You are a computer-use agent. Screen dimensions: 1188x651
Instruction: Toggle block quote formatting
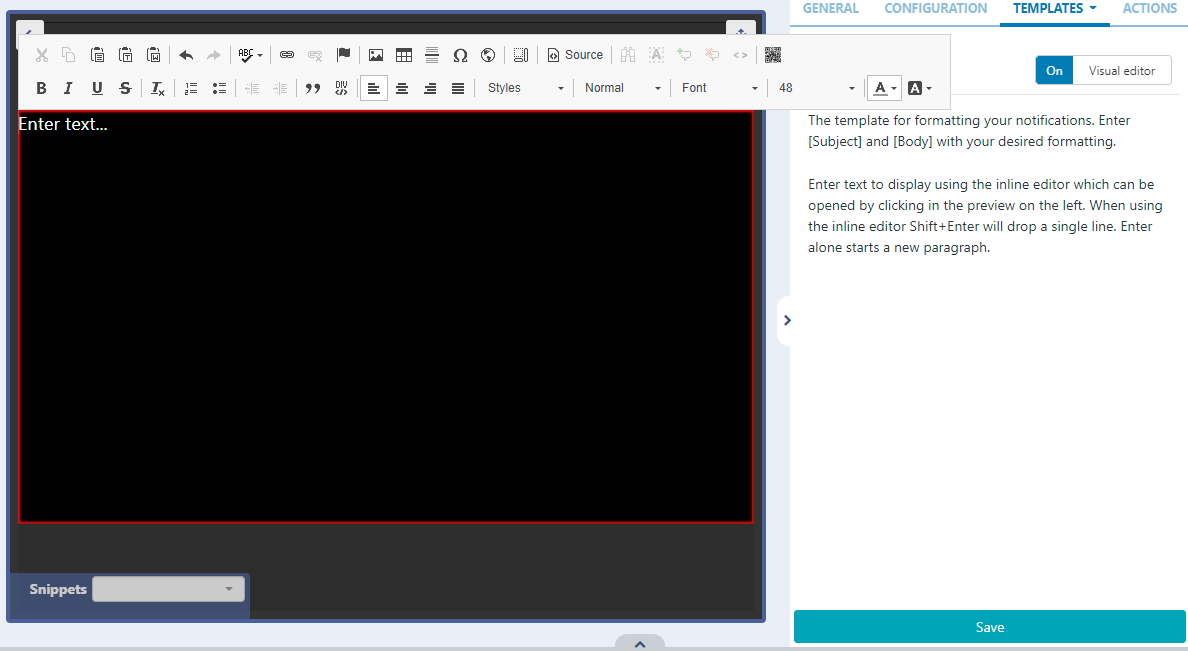click(312, 88)
